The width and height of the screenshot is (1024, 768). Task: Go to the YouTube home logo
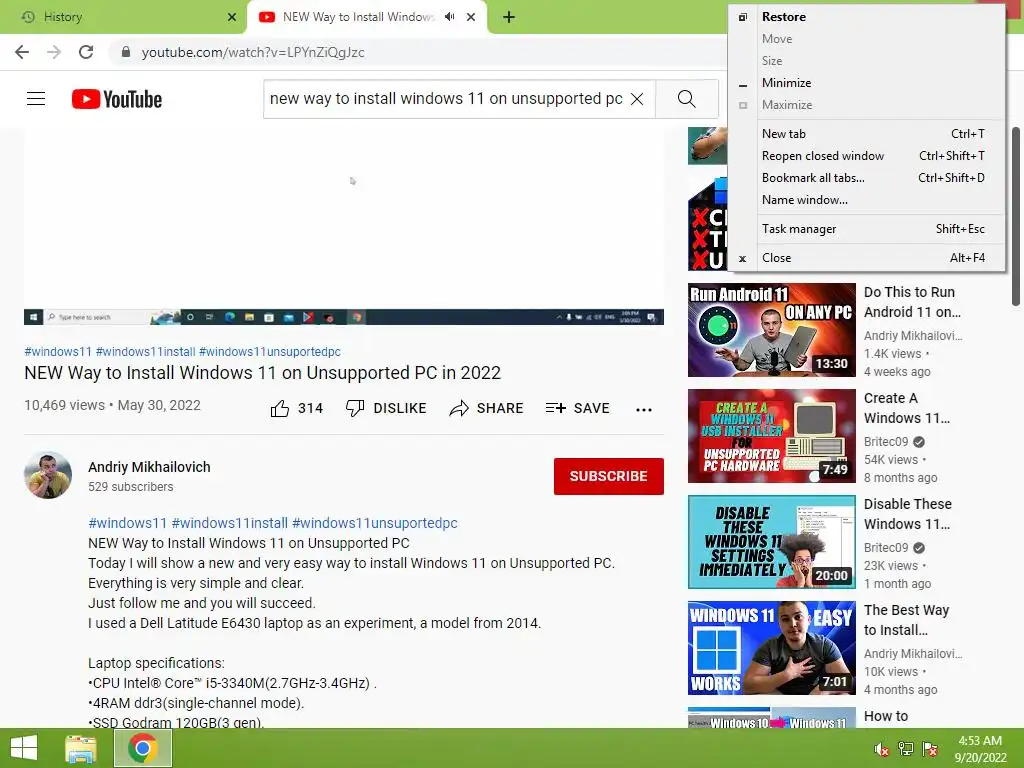coord(117,99)
